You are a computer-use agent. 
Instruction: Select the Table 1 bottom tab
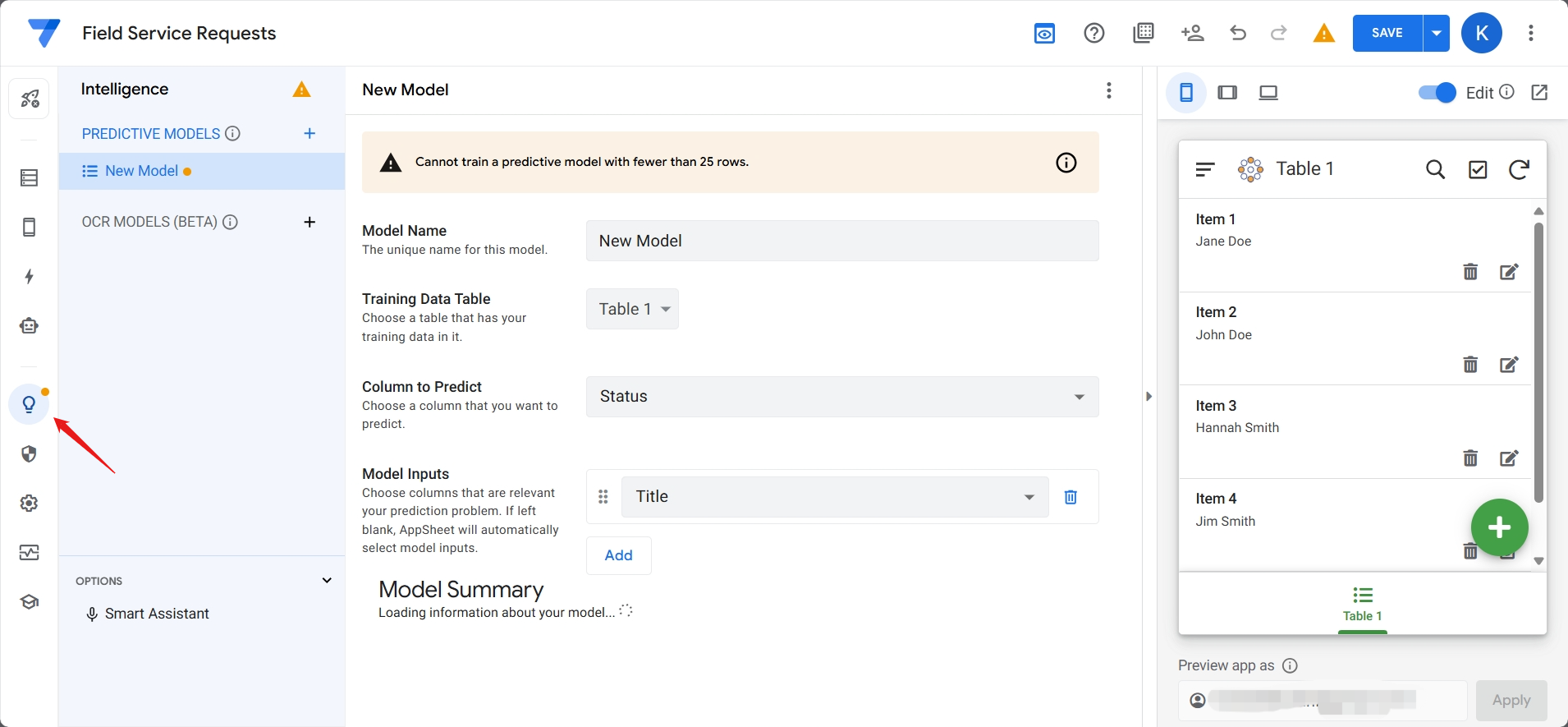tap(1362, 604)
